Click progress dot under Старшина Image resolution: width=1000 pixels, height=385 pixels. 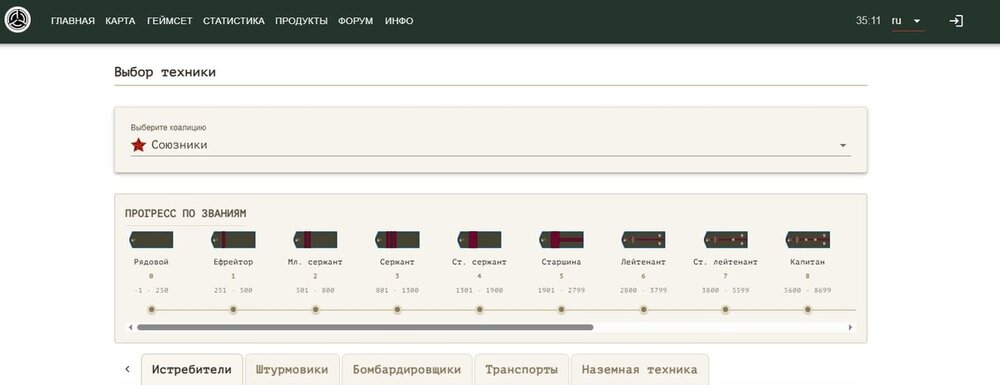561,310
